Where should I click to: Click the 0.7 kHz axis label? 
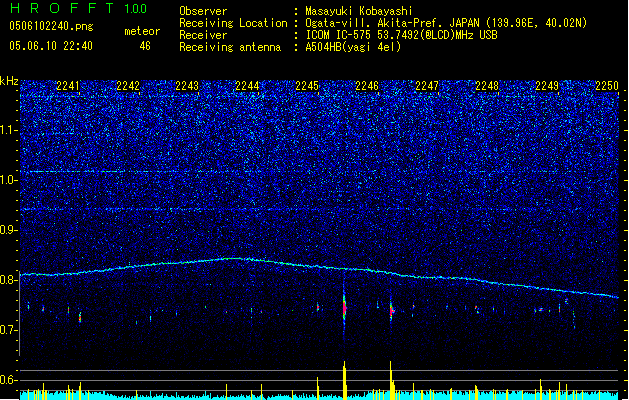pos(9,330)
